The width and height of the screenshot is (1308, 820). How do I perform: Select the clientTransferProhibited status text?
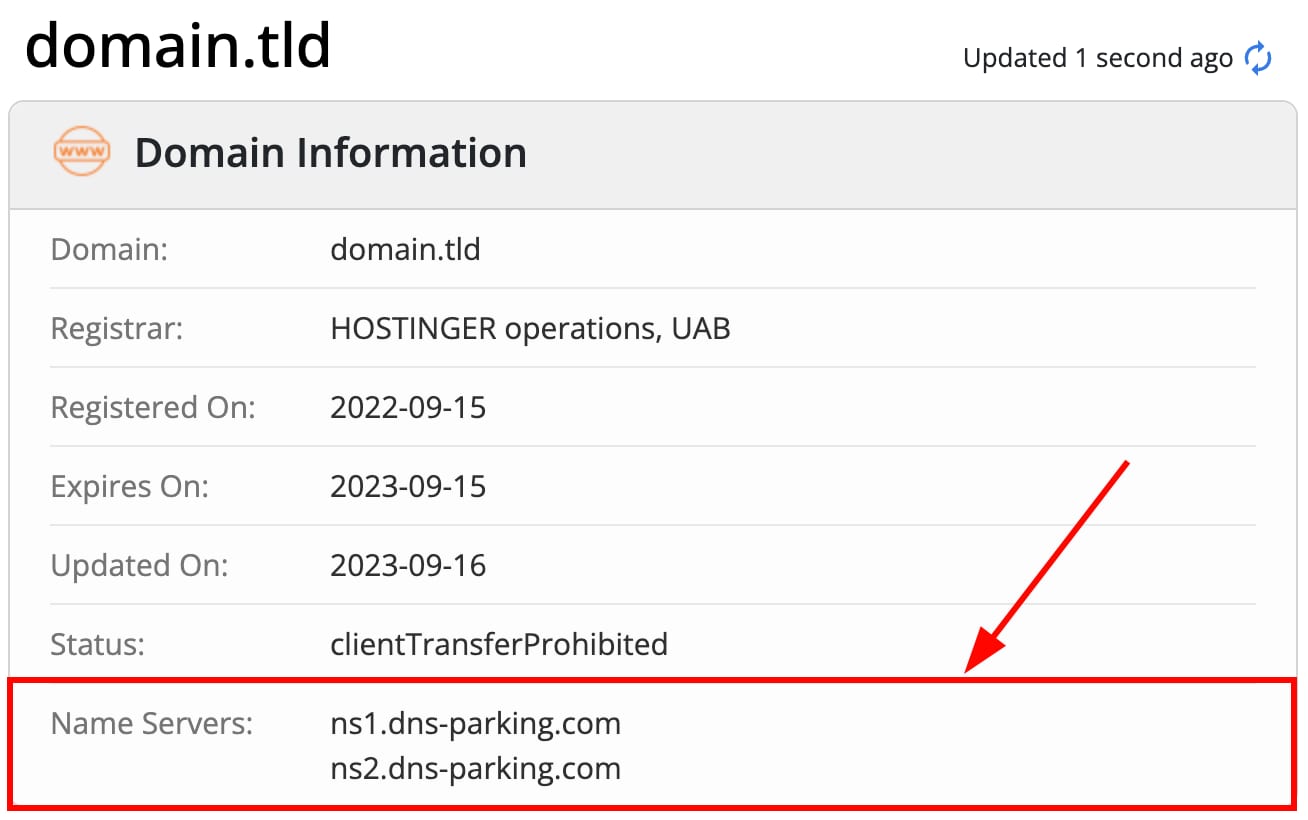(x=500, y=644)
